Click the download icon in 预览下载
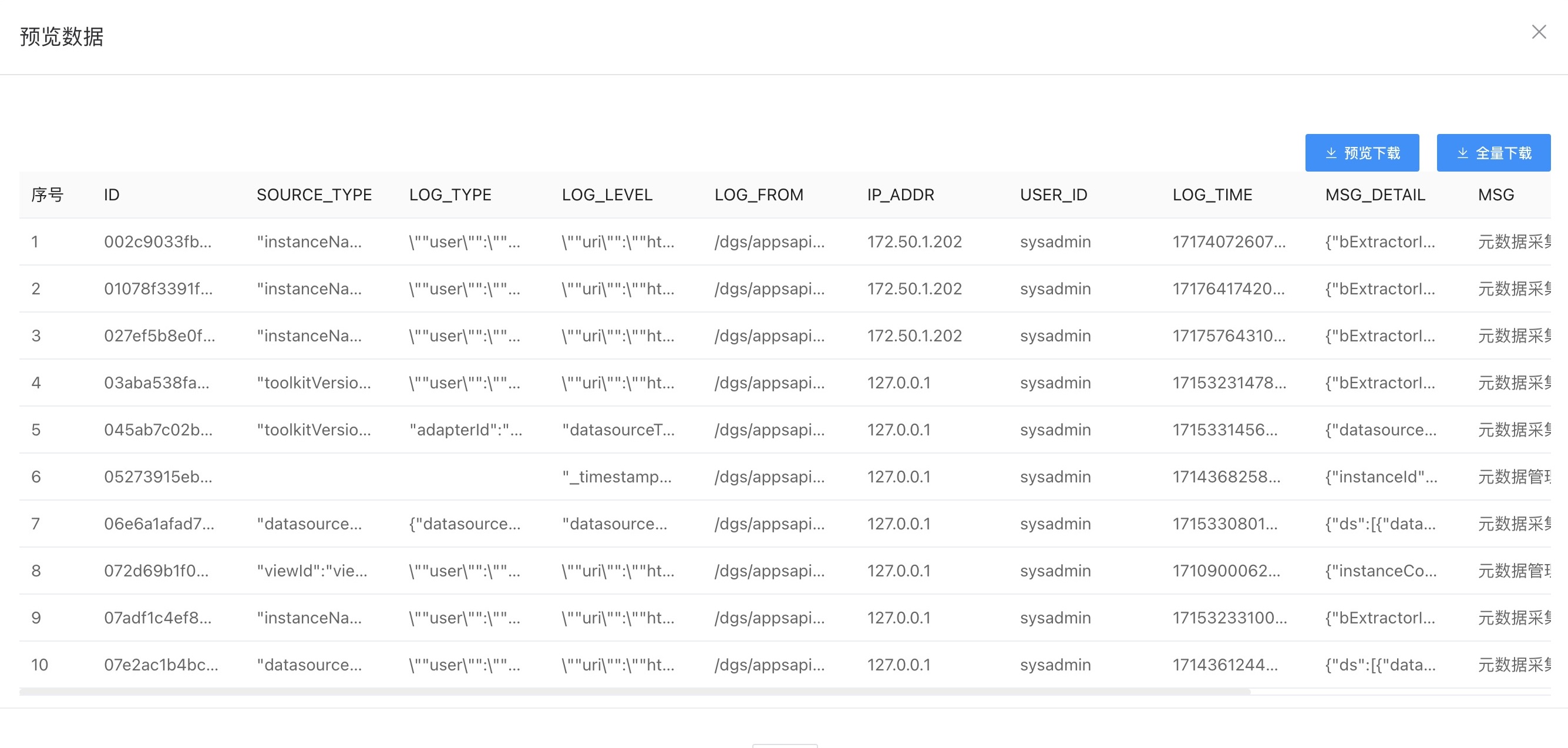Image resolution: width=1568 pixels, height=748 pixels. (1331, 153)
